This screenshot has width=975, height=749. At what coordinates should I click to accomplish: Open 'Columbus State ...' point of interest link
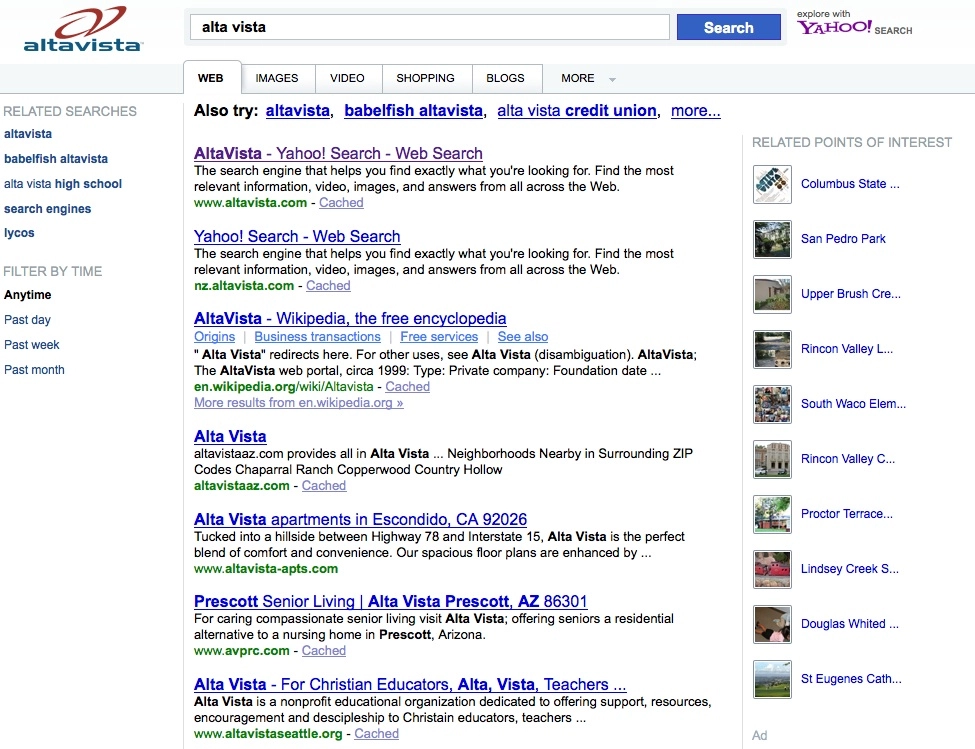(x=850, y=184)
